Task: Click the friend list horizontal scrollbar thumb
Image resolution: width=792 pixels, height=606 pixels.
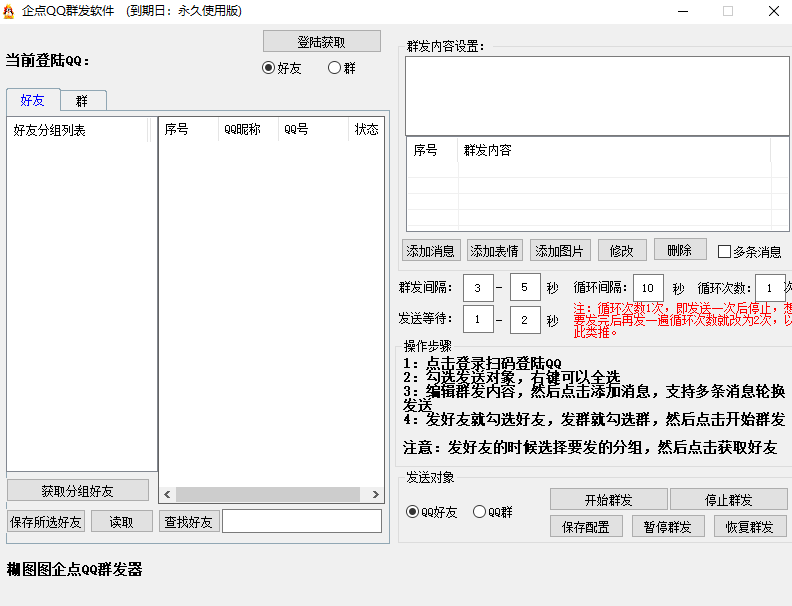Action: (268, 494)
